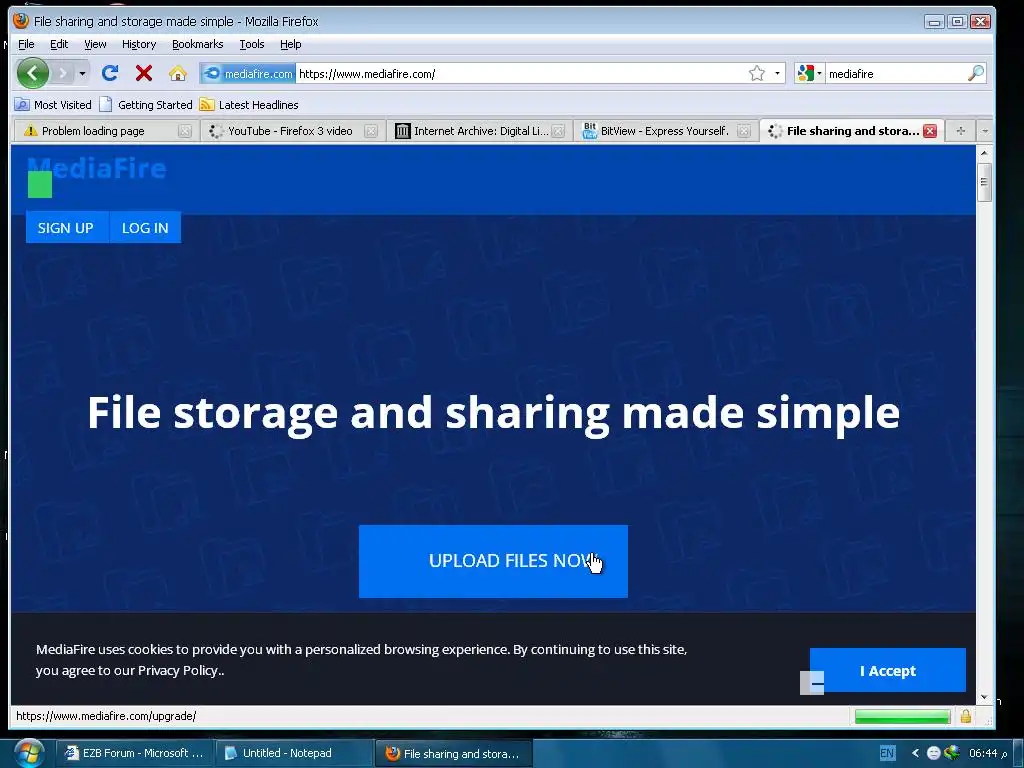Open a new tab with the plus button
Viewport: 1024px width, 768px height.
point(960,131)
